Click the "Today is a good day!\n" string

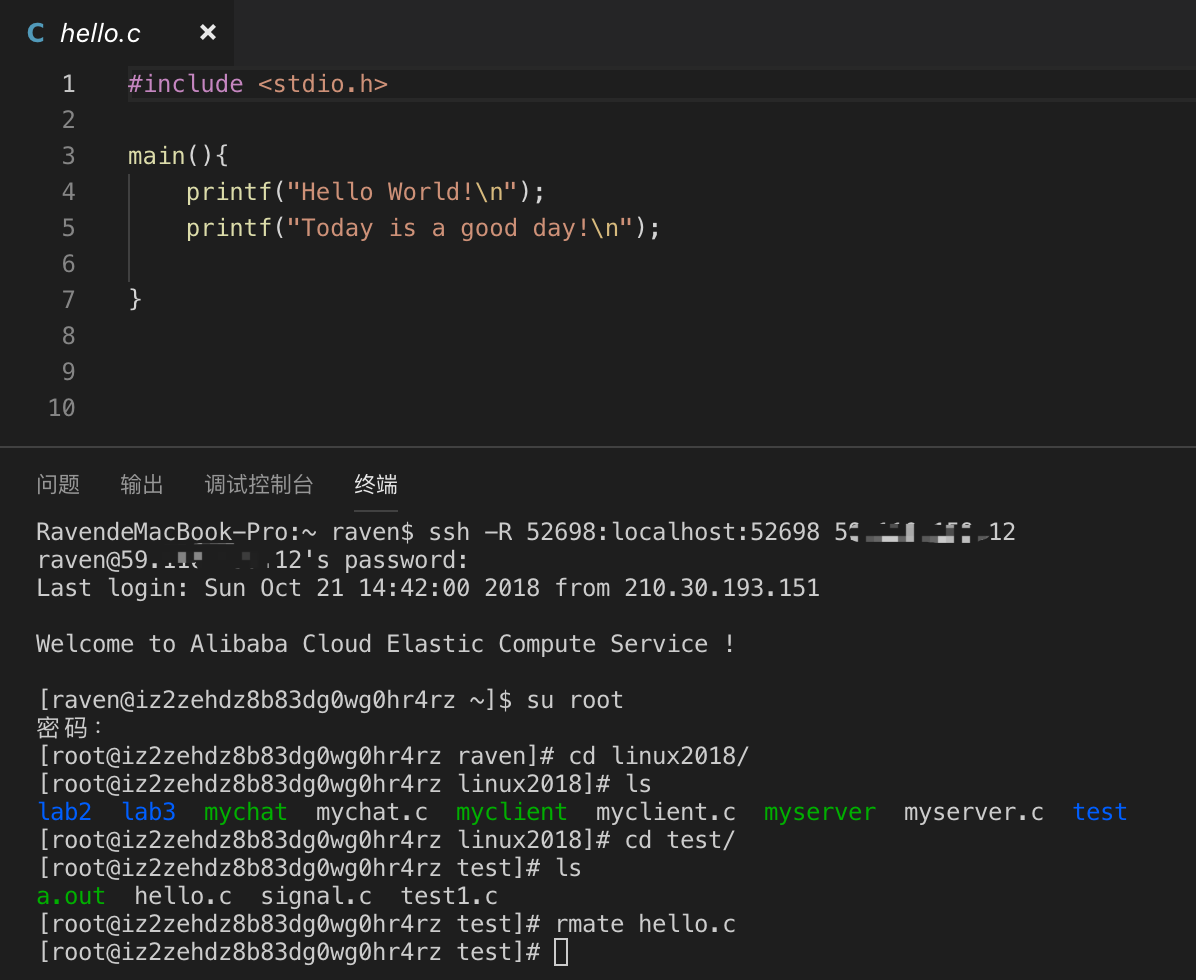click(459, 228)
